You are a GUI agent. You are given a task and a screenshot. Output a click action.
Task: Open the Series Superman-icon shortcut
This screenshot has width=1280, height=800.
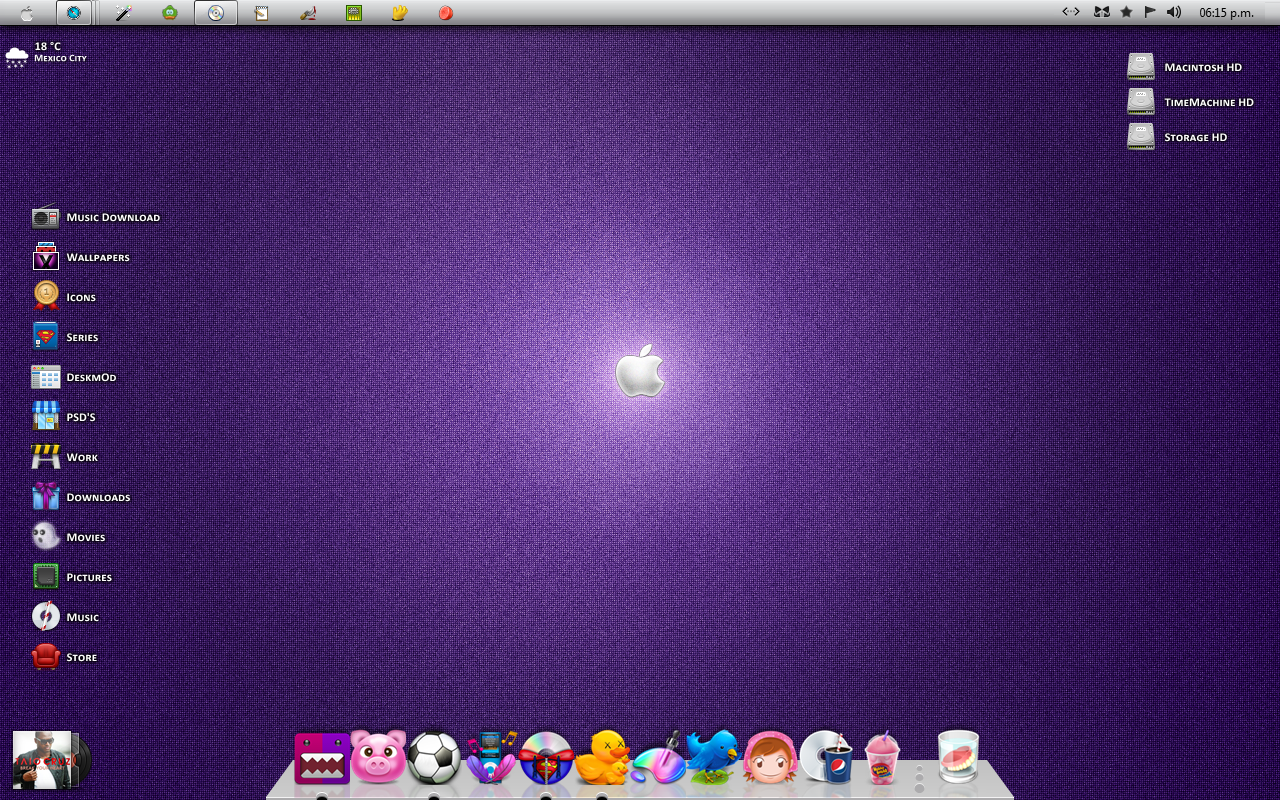tap(65, 337)
